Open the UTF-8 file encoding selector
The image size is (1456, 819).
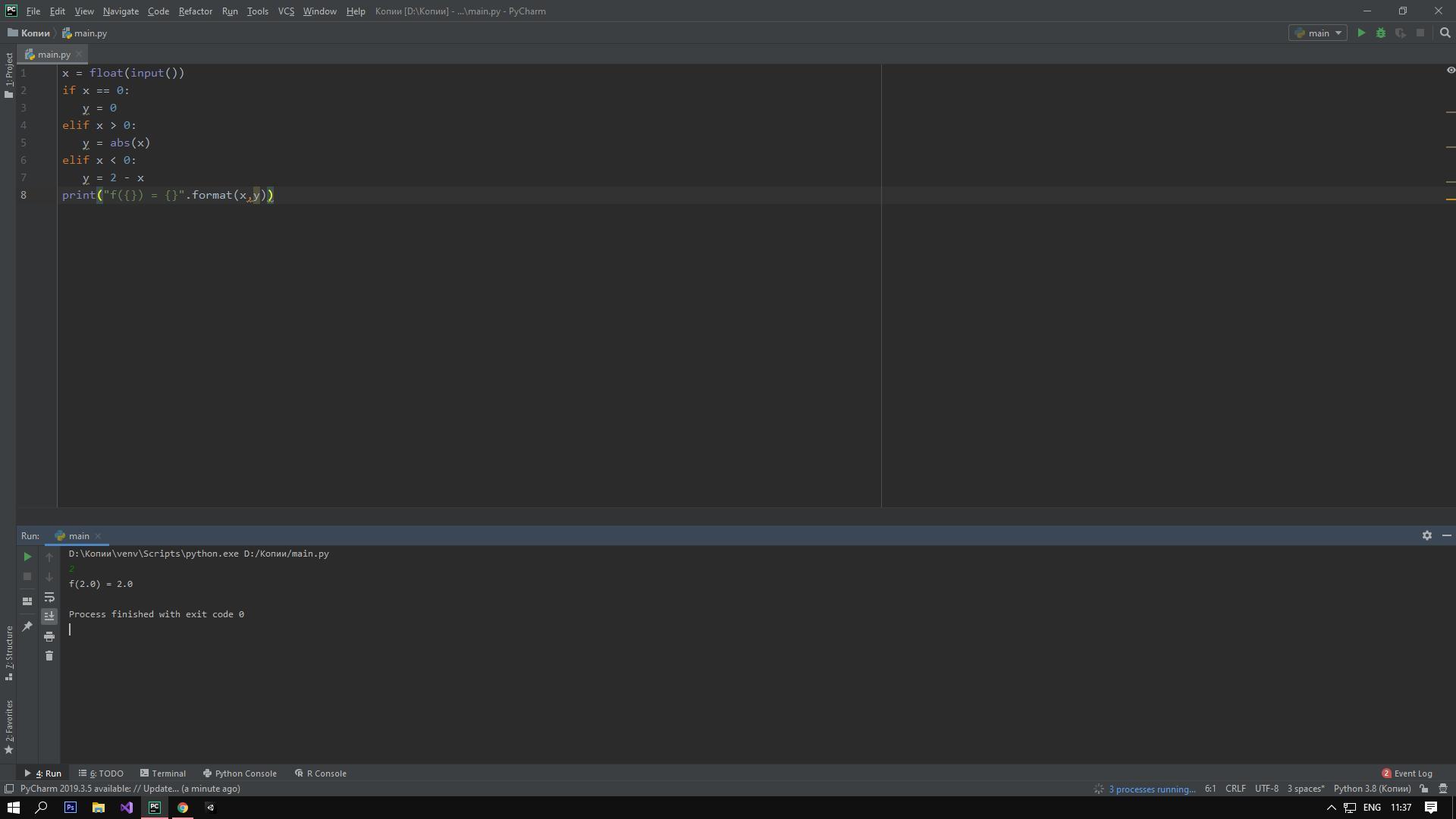coord(1266,789)
